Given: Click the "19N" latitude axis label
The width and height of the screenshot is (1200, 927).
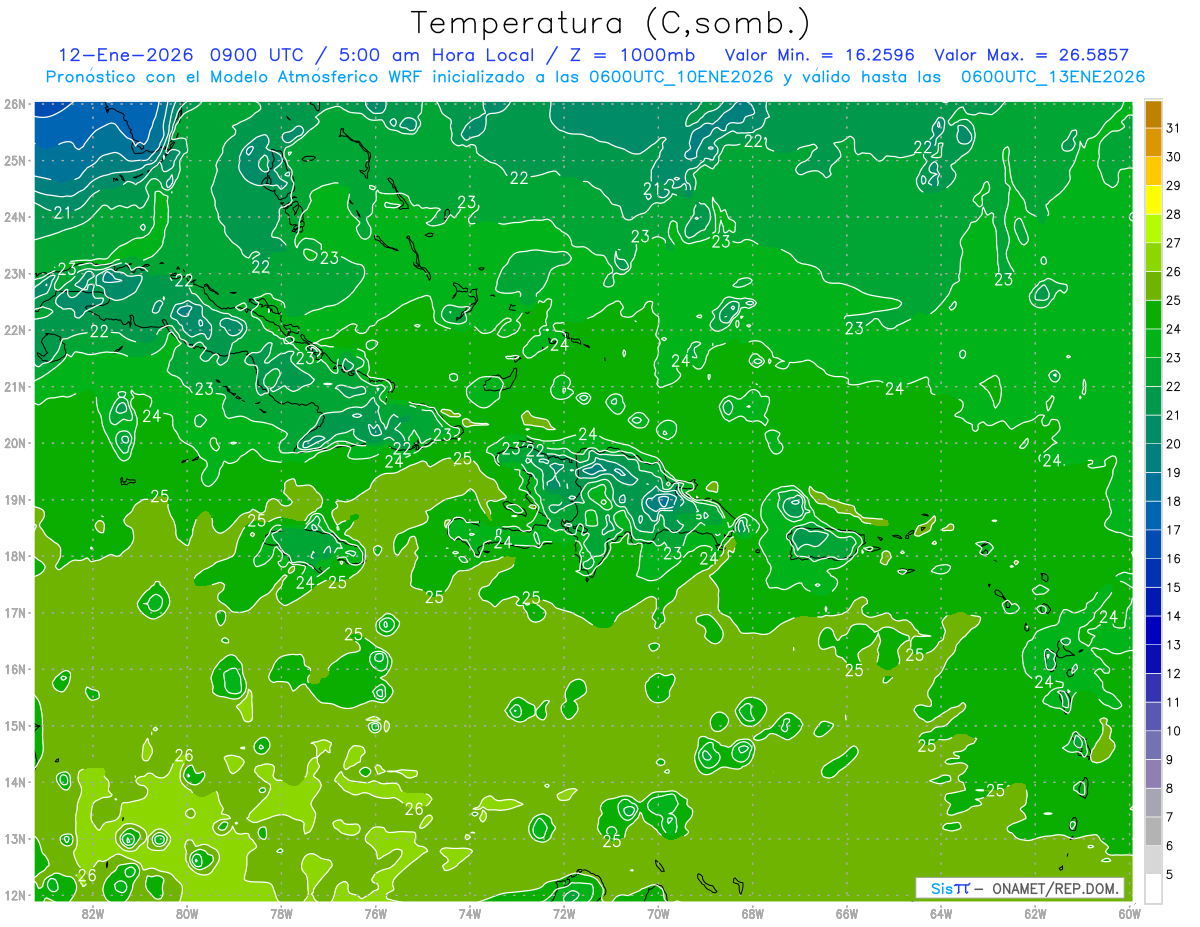Looking at the screenshot, I should click(14, 499).
